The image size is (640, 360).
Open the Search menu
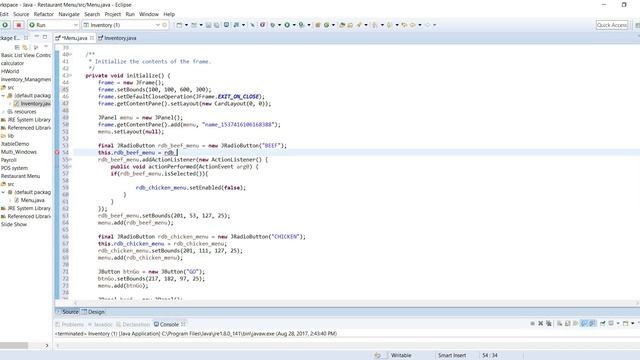click(92, 14)
